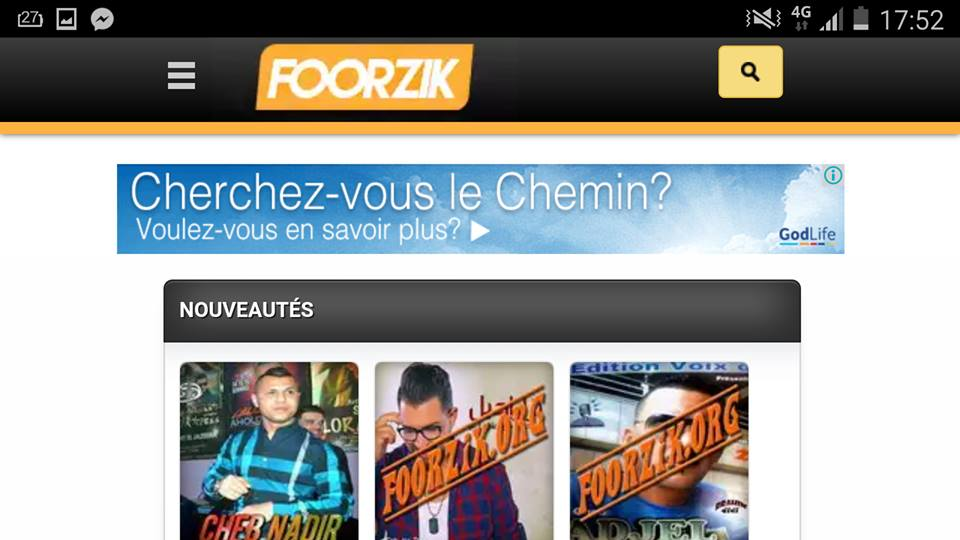This screenshot has height=540, width=960.
Task: Tap the play arrow after 'savoir plus?'
Action: 479,231
